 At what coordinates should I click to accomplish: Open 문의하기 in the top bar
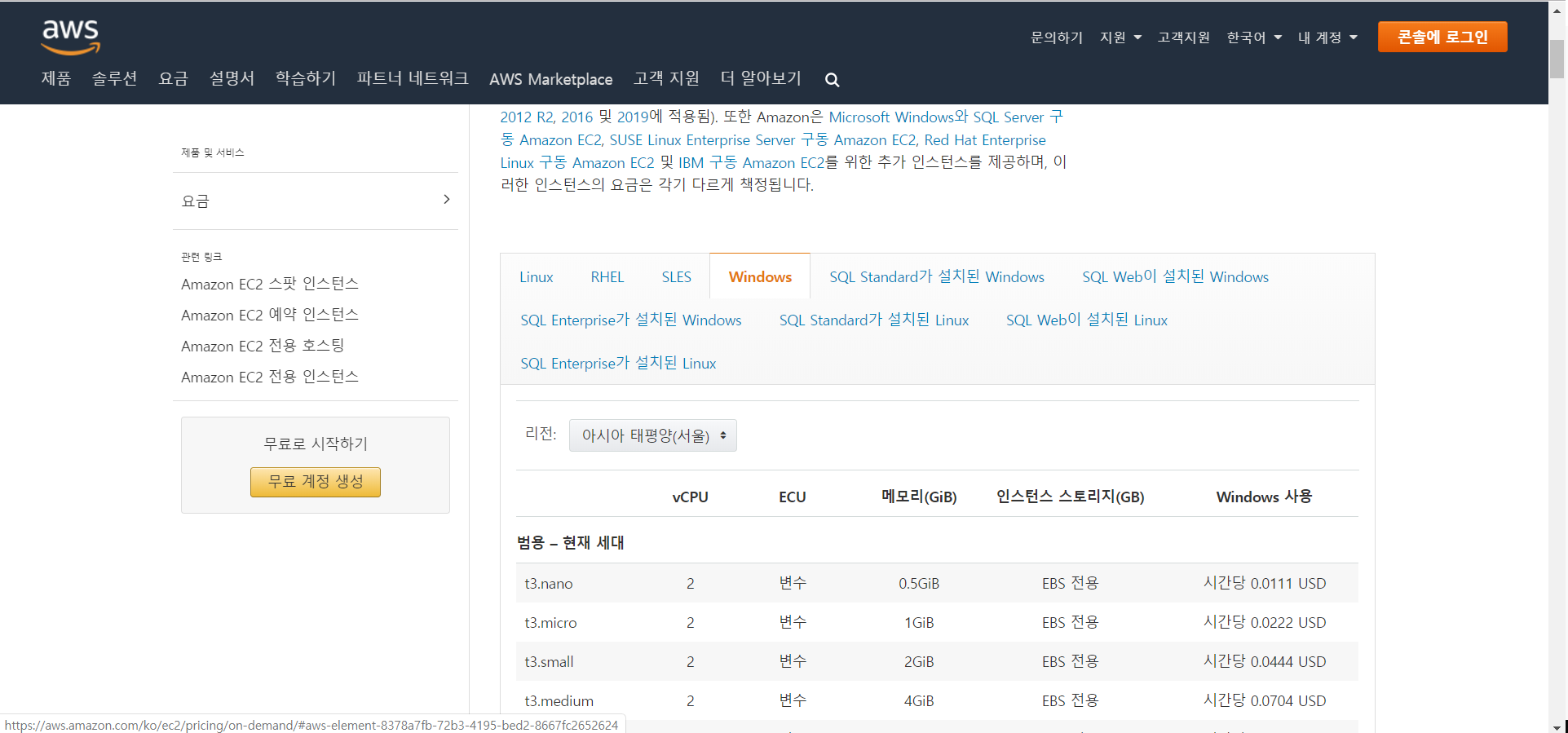tap(1056, 38)
